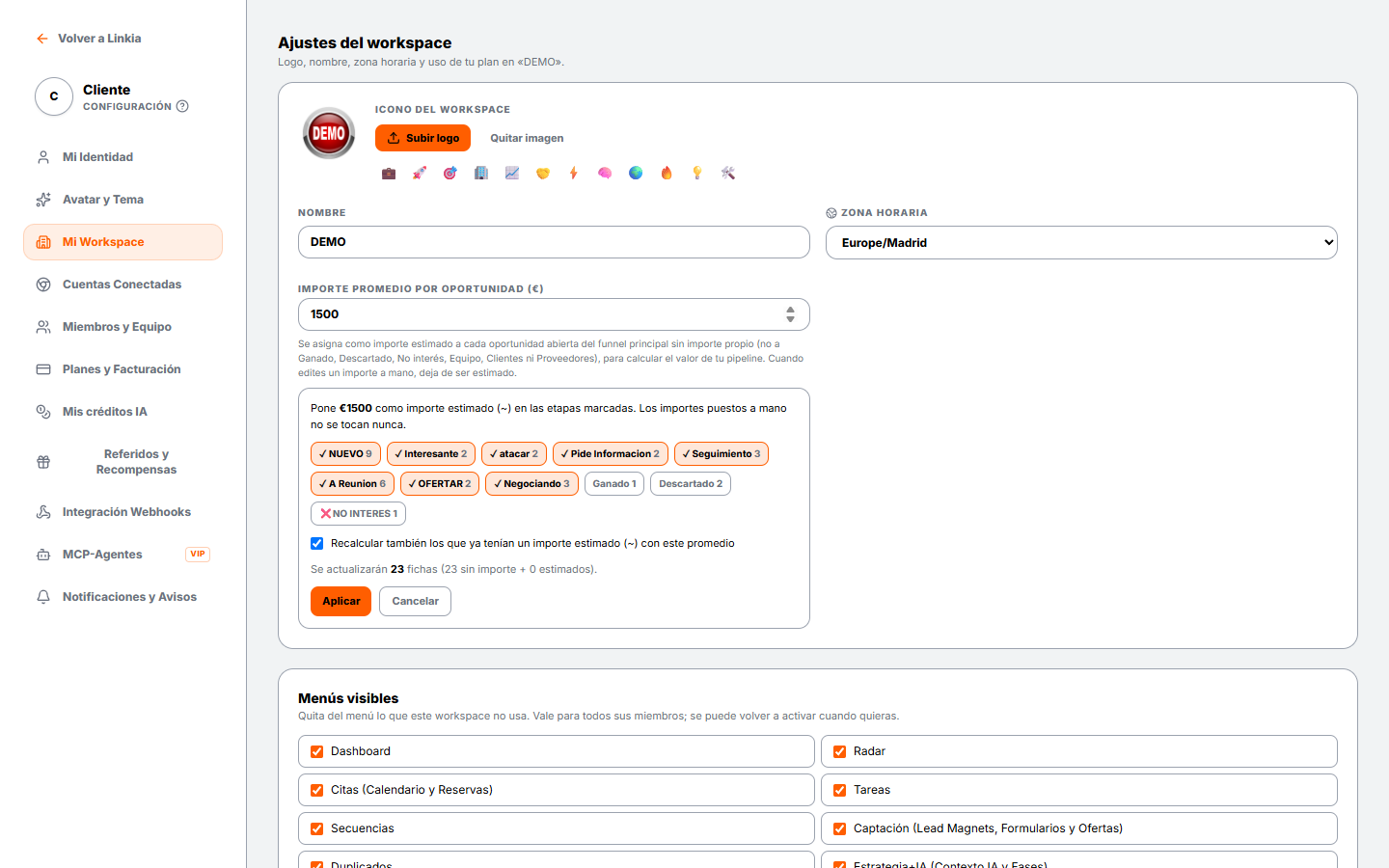Click the Nombre field containing DEMO

pyautogui.click(x=554, y=242)
